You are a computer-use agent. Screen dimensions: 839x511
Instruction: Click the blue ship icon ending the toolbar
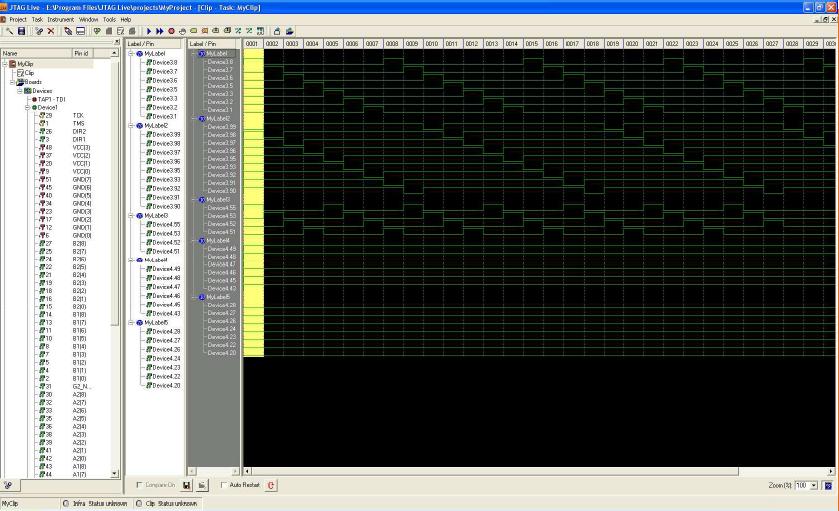pyautogui.click(x=289, y=32)
